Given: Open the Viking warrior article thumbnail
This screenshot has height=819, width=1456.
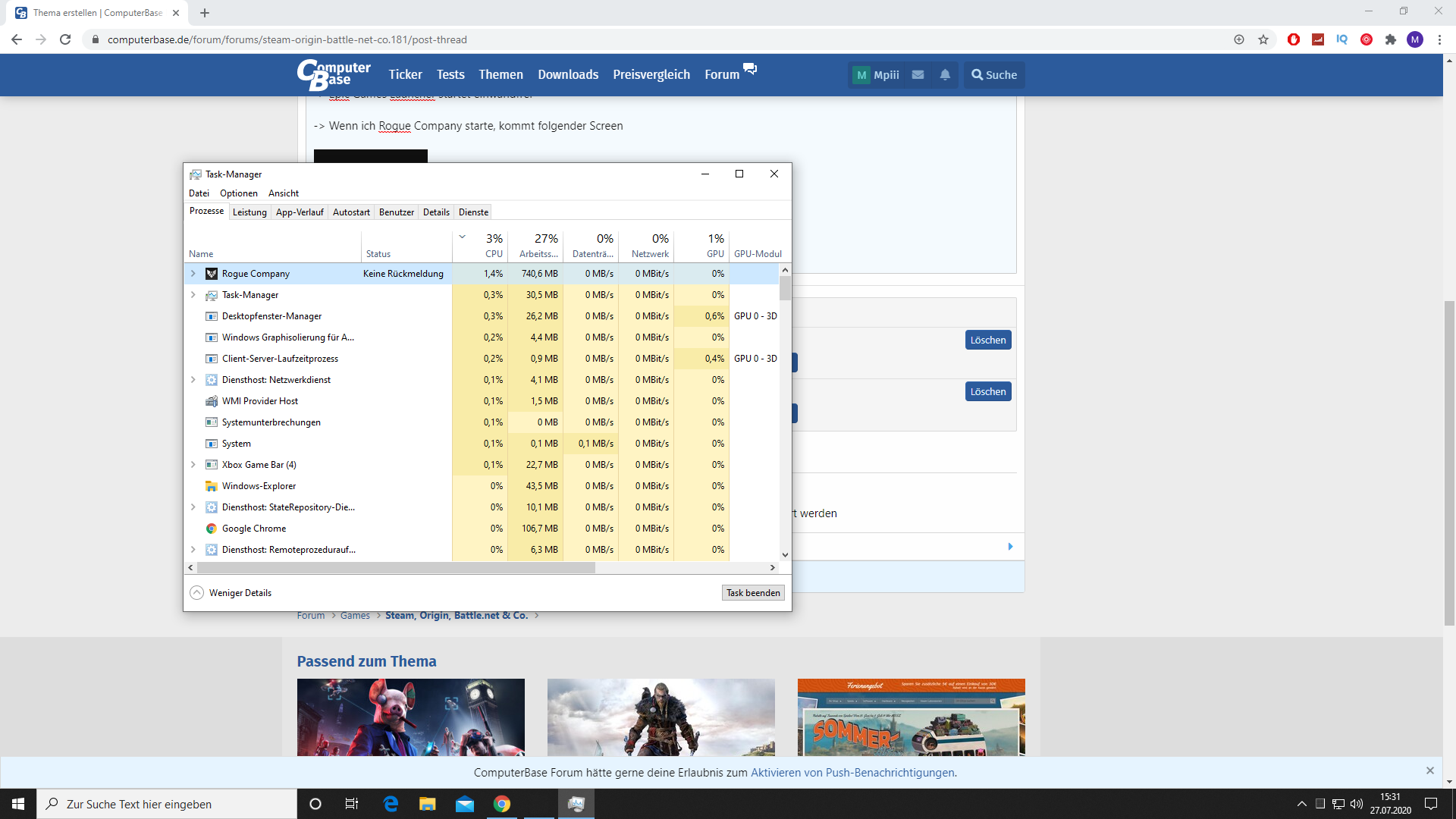Looking at the screenshot, I should [661, 717].
